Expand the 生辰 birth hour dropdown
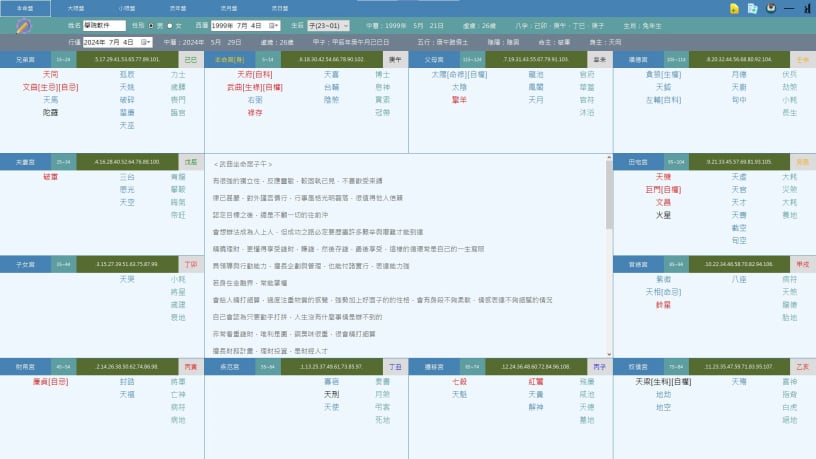This screenshot has width=816, height=459. coord(326,25)
